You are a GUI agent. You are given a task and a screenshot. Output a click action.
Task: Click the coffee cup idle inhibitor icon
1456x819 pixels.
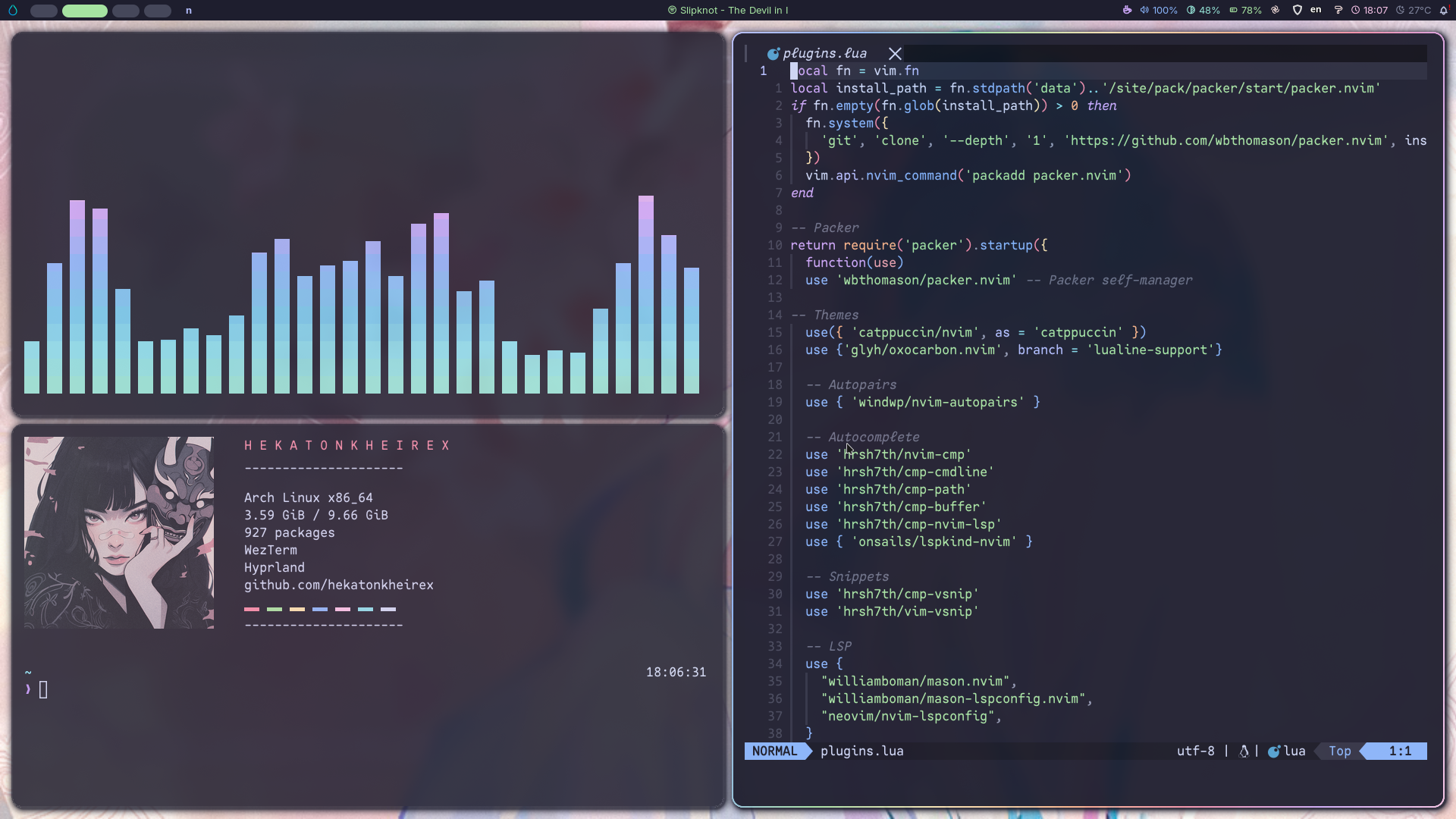[x=1127, y=10]
